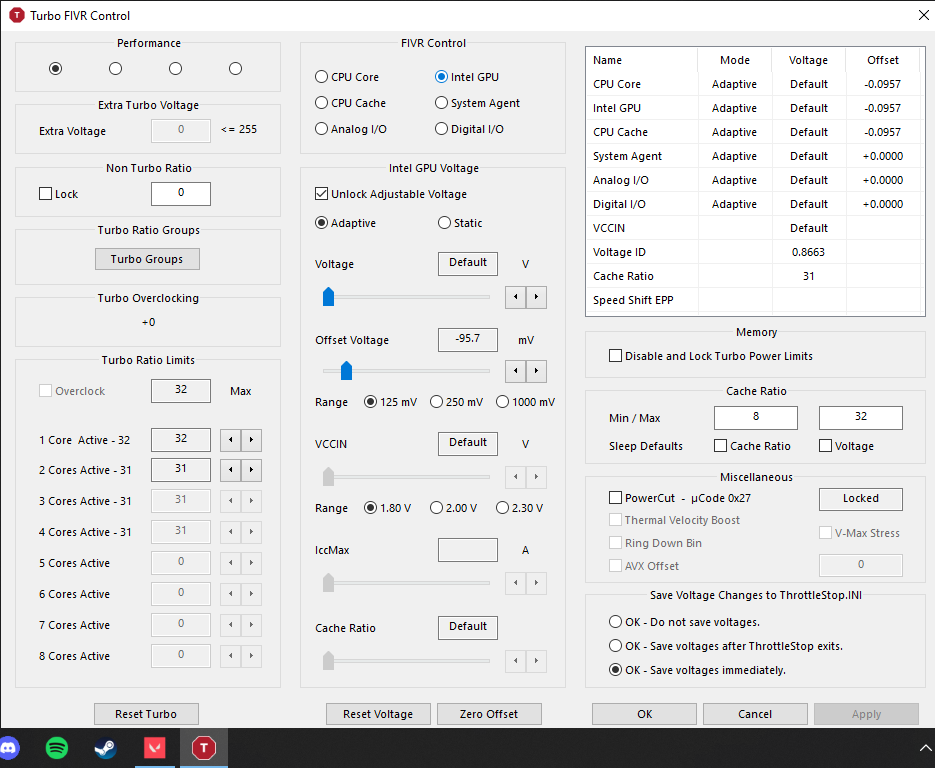Click the Reset Turbo button
Viewport: 935px width, 768px height.
point(146,714)
